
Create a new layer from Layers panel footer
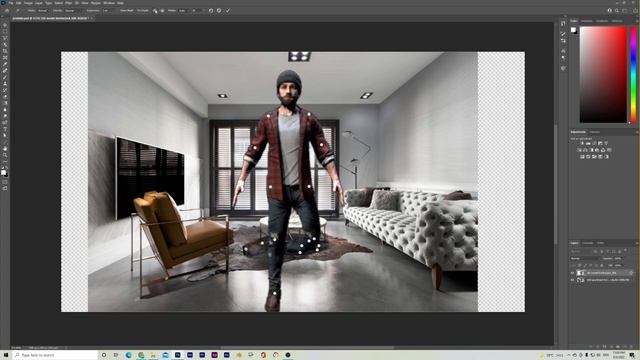[x=625, y=346]
